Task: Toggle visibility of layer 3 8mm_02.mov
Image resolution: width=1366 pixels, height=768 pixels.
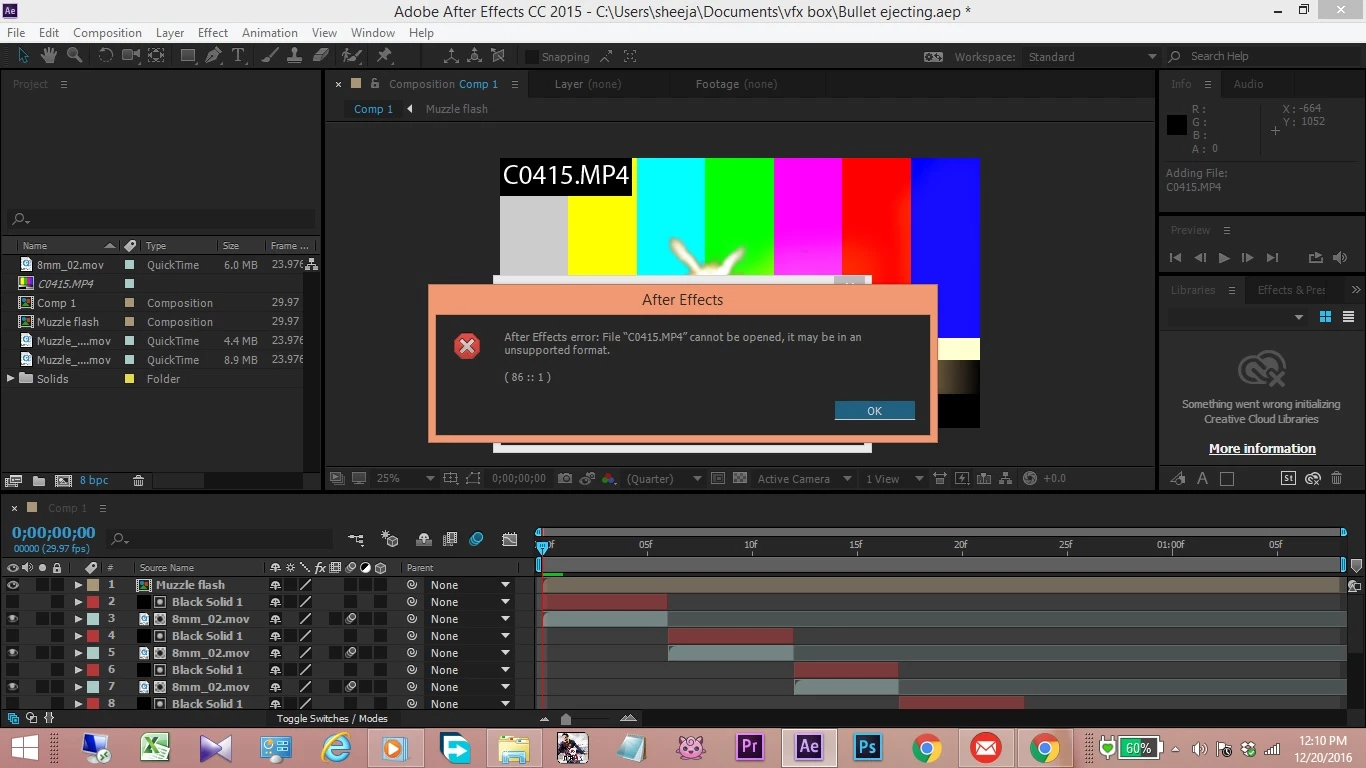Action: 13,619
